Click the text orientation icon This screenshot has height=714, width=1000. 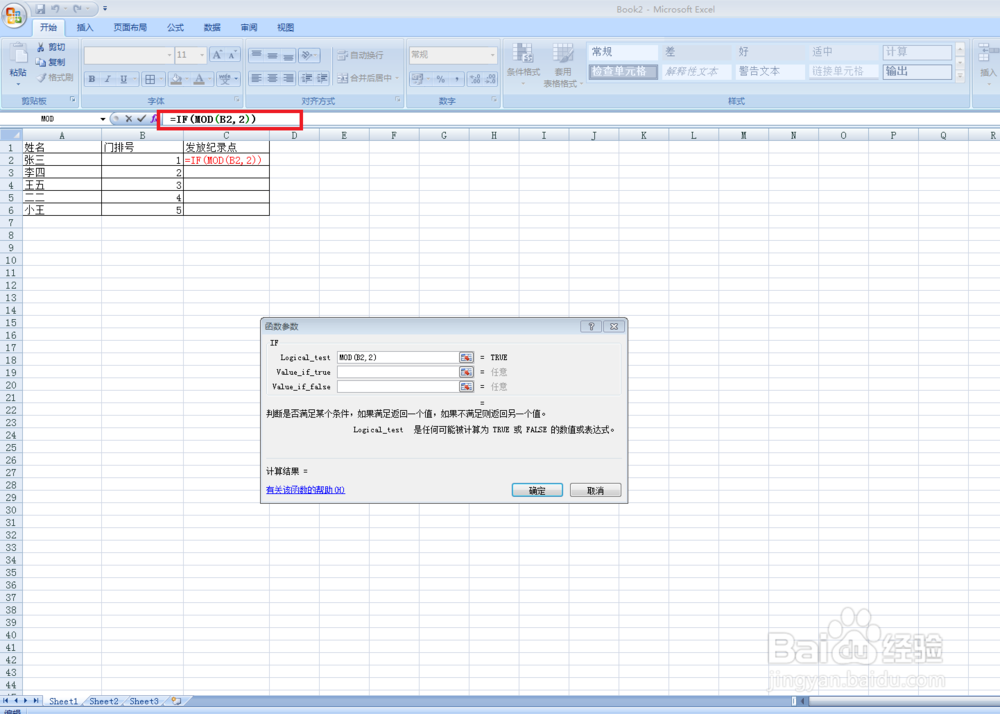[309, 55]
